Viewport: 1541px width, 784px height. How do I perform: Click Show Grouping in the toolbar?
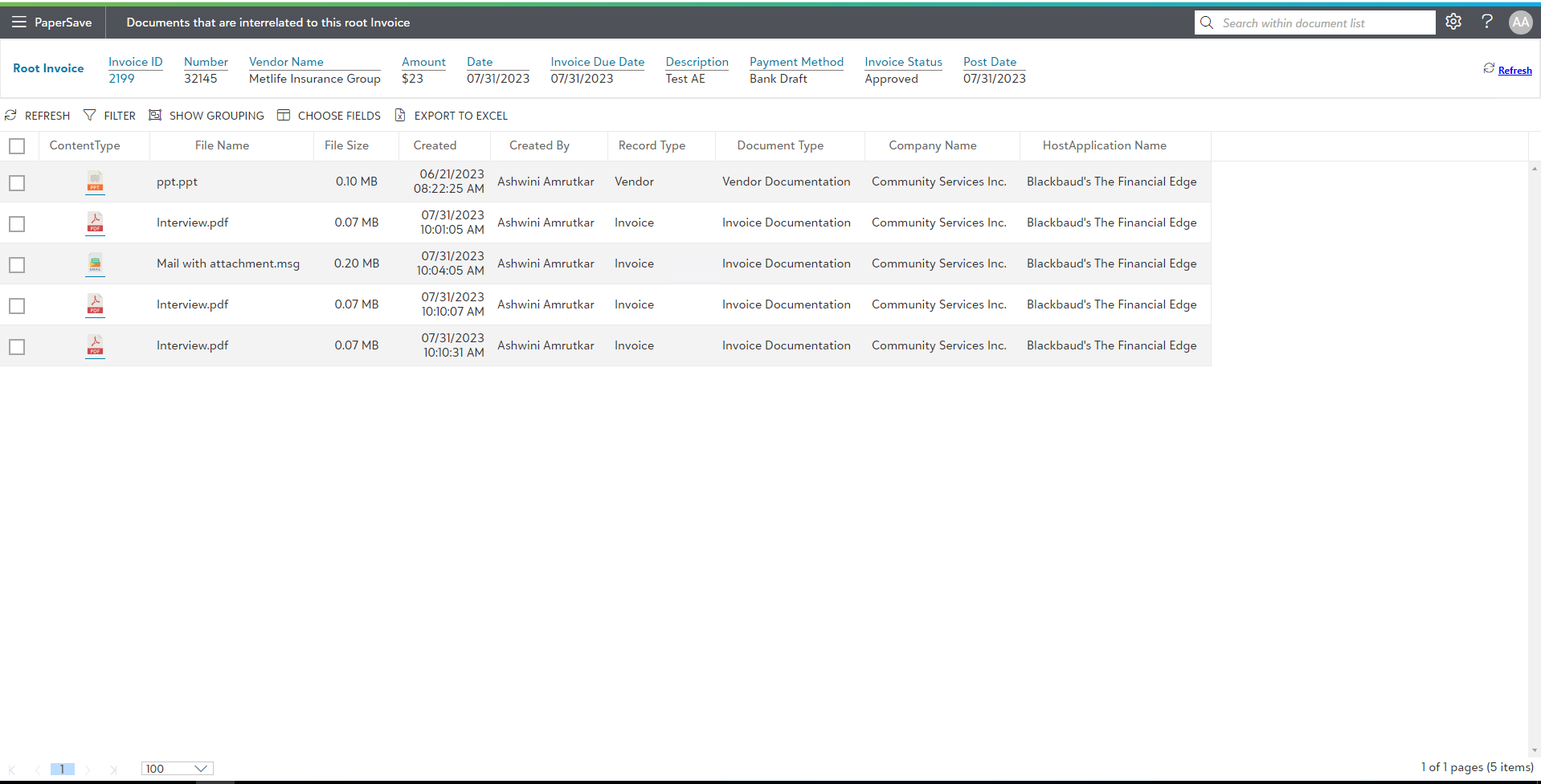(206, 116)
